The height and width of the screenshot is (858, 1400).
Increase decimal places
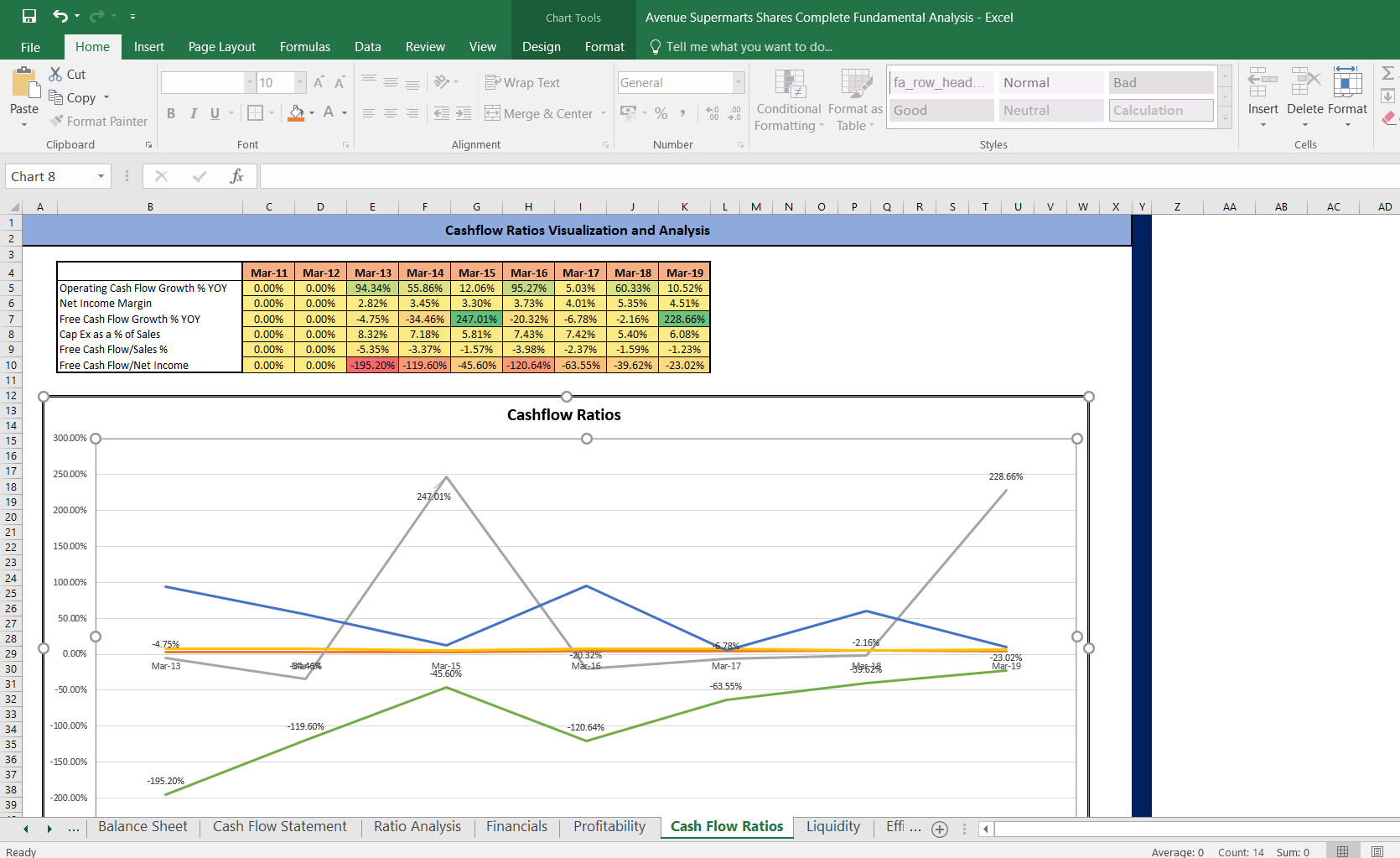click(713, 113)
